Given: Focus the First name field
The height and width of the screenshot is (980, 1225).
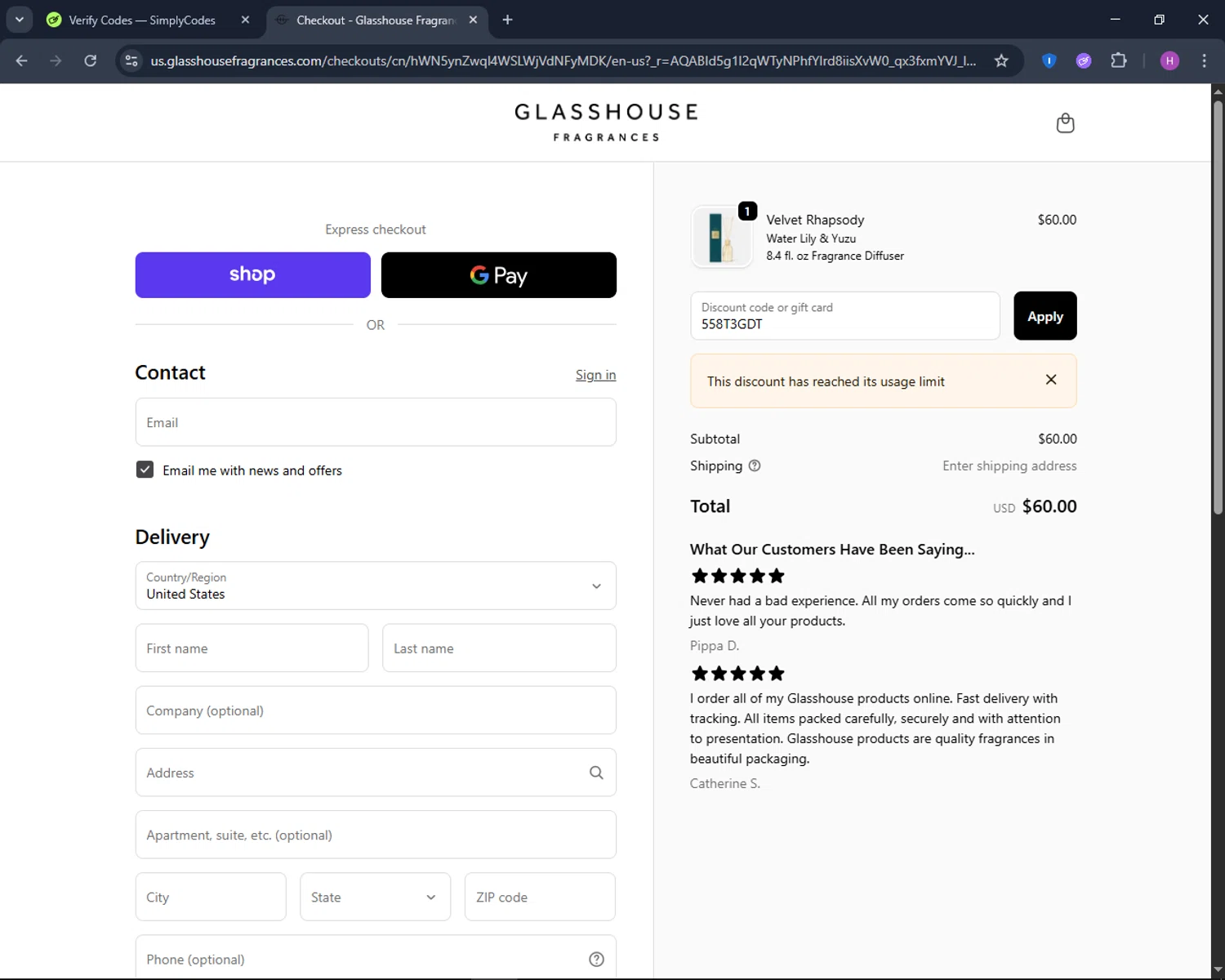Looking at the screenshot, I should (252, 648).
